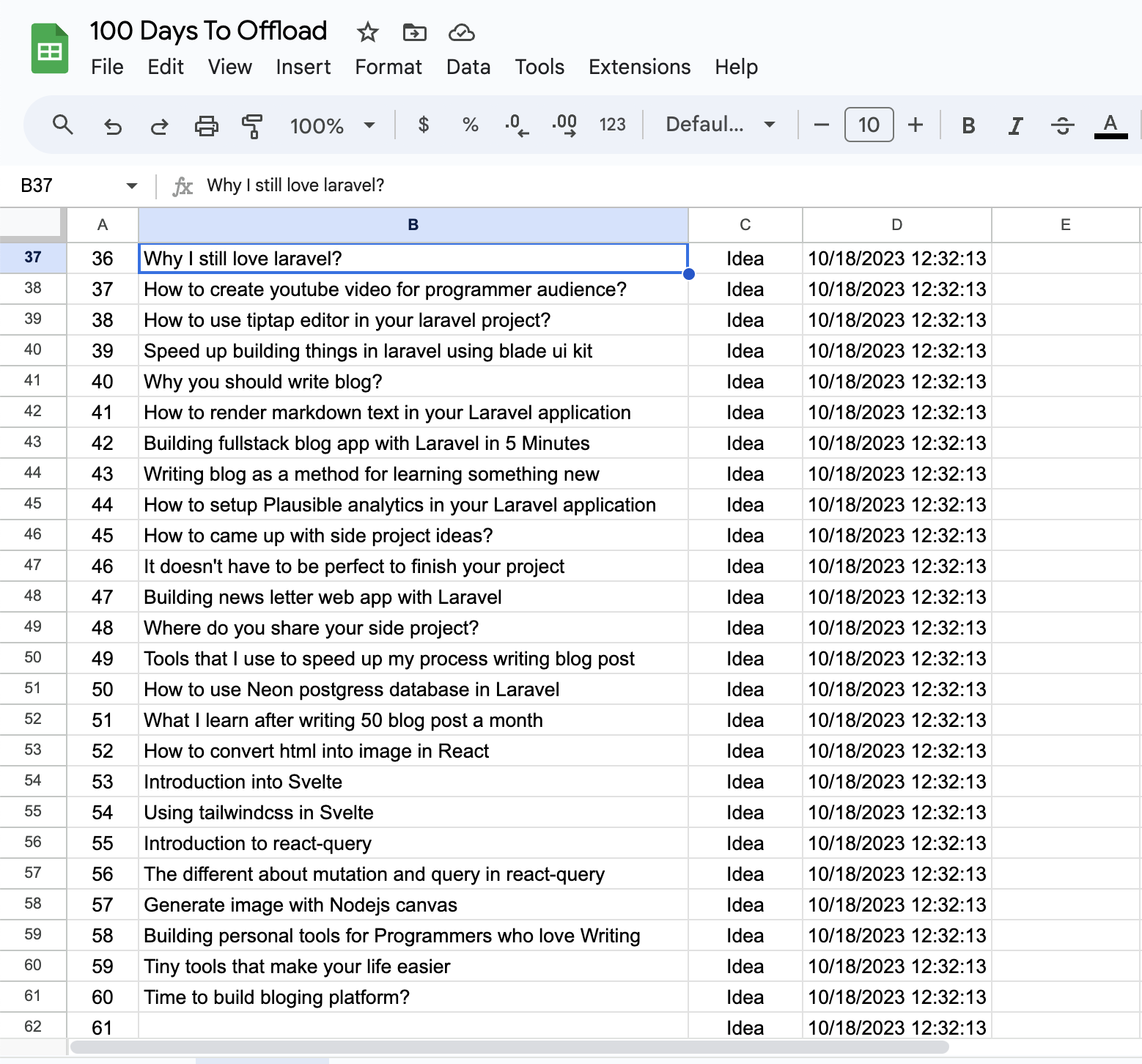This screenshot has height=1064, width=1142.
Task: Select cell "How to convert html into image in React"
Action: pos(413,751)
